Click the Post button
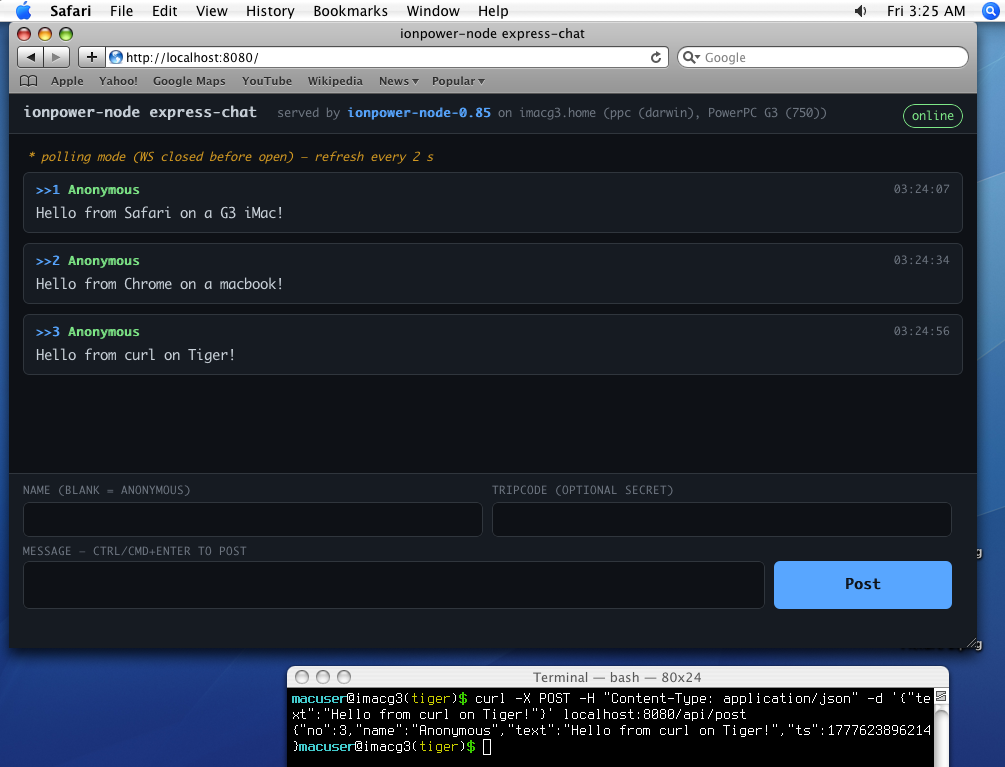The image size is (1005, 767). 863,584
